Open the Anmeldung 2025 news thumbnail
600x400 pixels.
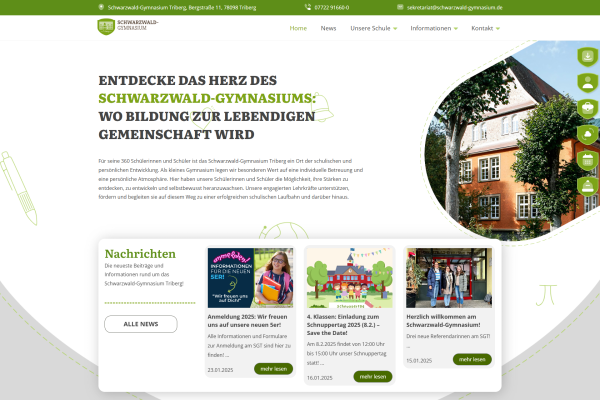(x=250, y=278)
